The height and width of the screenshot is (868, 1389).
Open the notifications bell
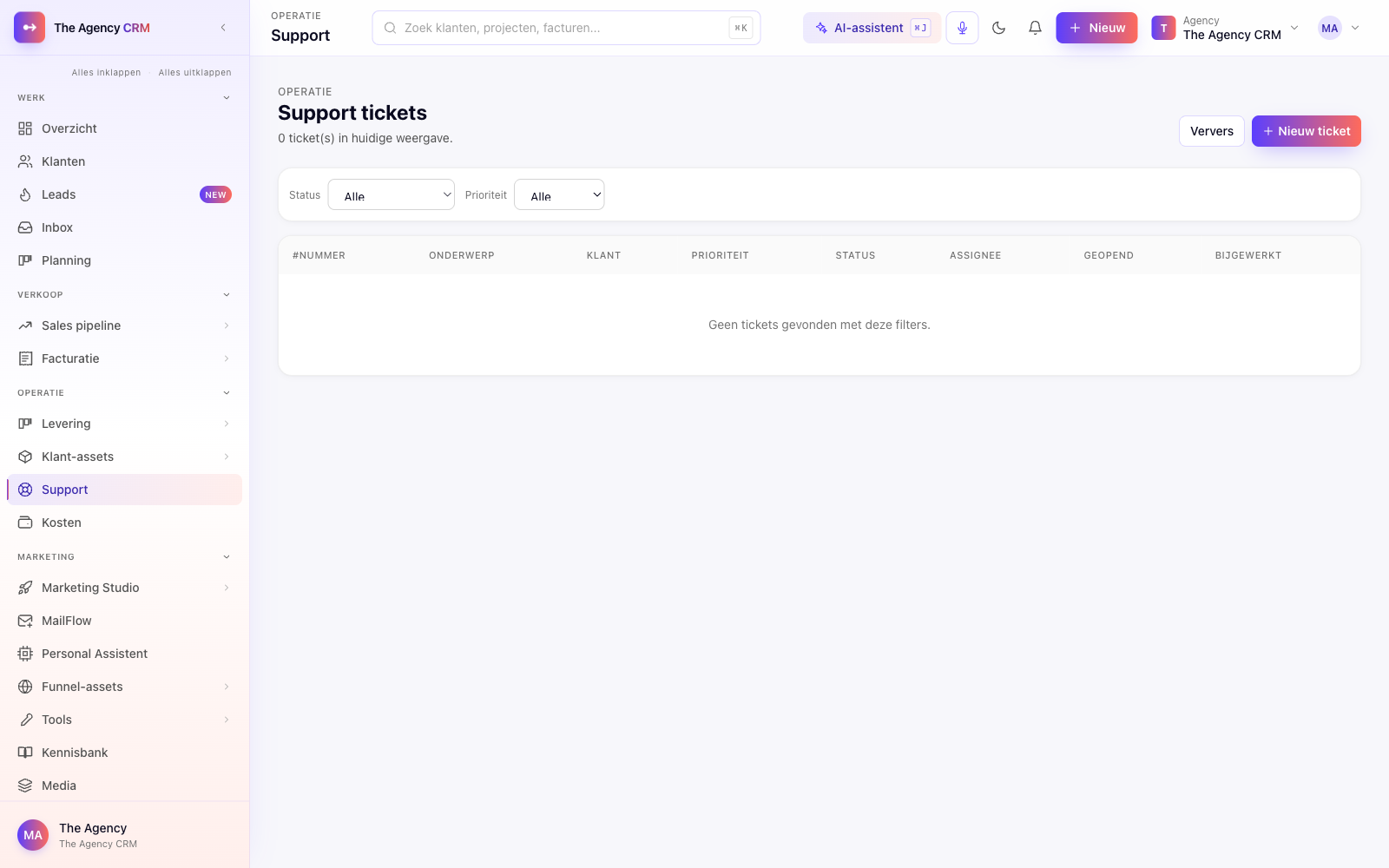(1035, 28)
